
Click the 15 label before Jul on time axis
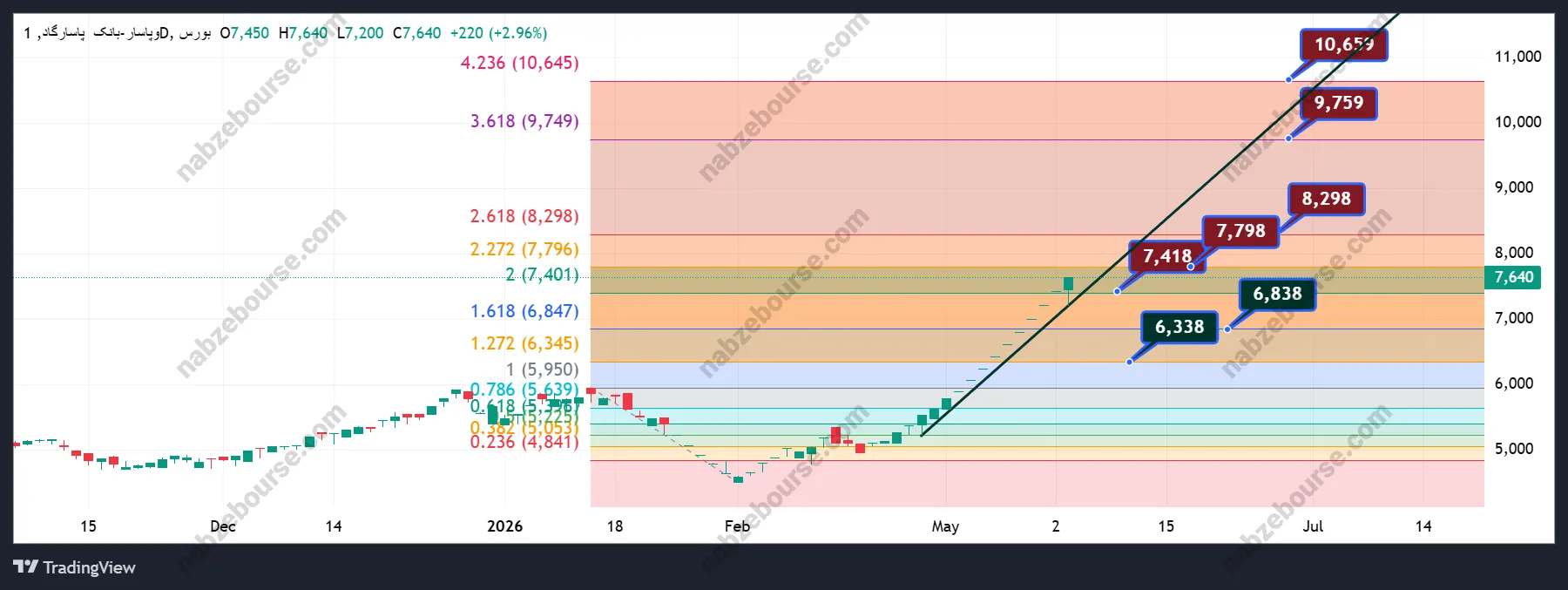click(x=1166, y=526)
